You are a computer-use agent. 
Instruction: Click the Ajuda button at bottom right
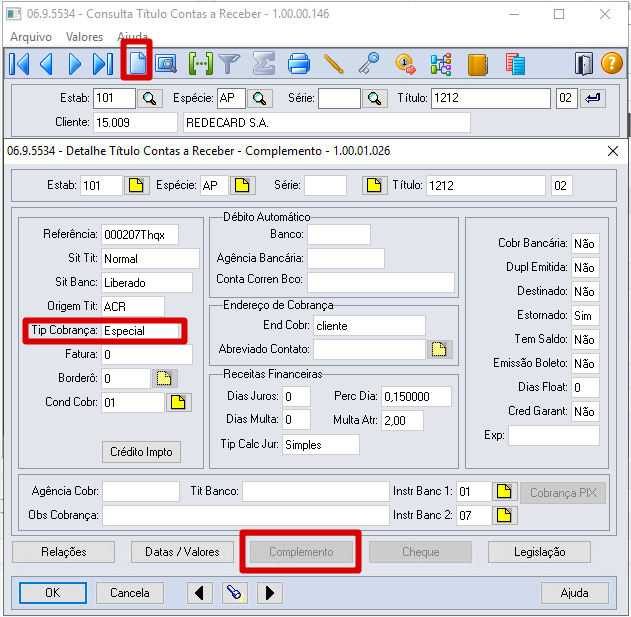(x=574, y=593)
